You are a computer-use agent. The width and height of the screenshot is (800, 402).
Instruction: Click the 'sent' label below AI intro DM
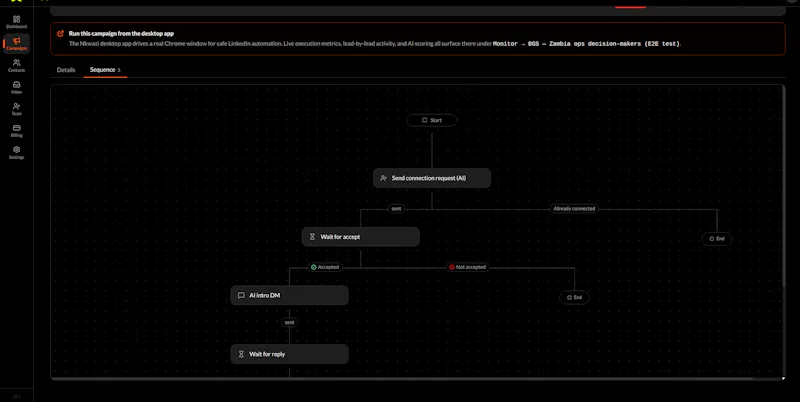pos(289,322)
